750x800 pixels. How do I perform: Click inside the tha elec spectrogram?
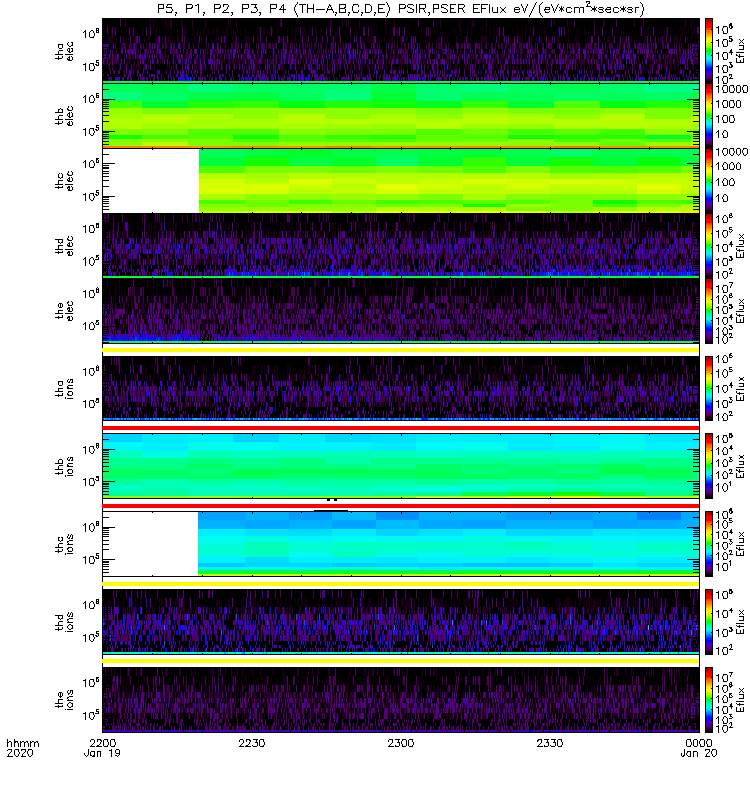tap(401, 50)
